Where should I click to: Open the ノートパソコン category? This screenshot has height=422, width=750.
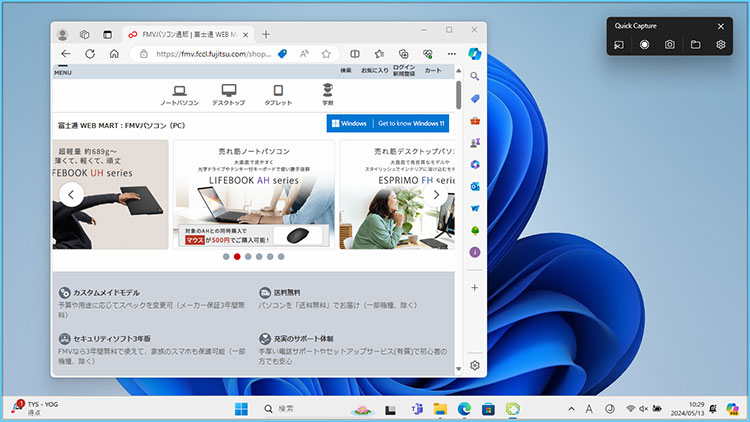[x=180, y=95]
